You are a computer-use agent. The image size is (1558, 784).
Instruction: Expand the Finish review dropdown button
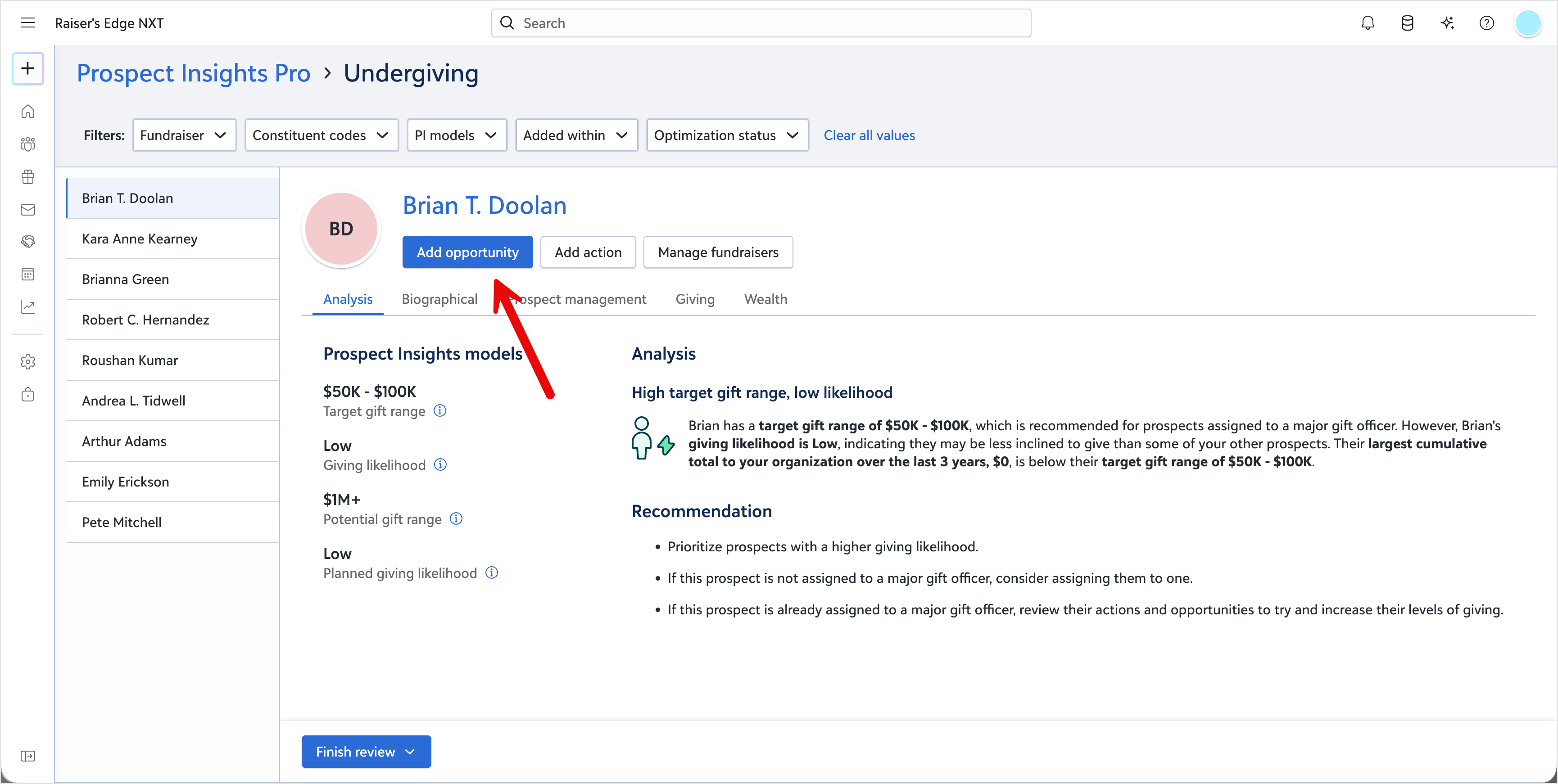click(366, 751)
